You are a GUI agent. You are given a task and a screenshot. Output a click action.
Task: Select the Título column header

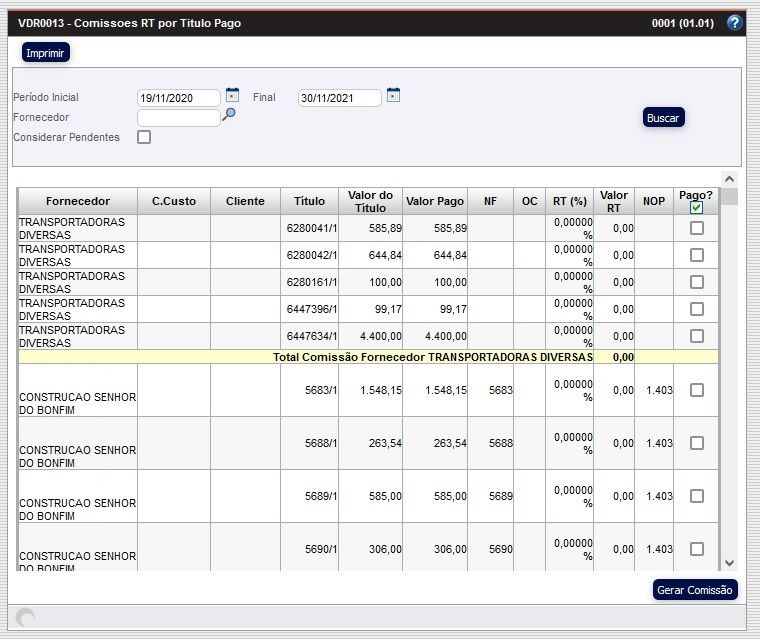309,201
